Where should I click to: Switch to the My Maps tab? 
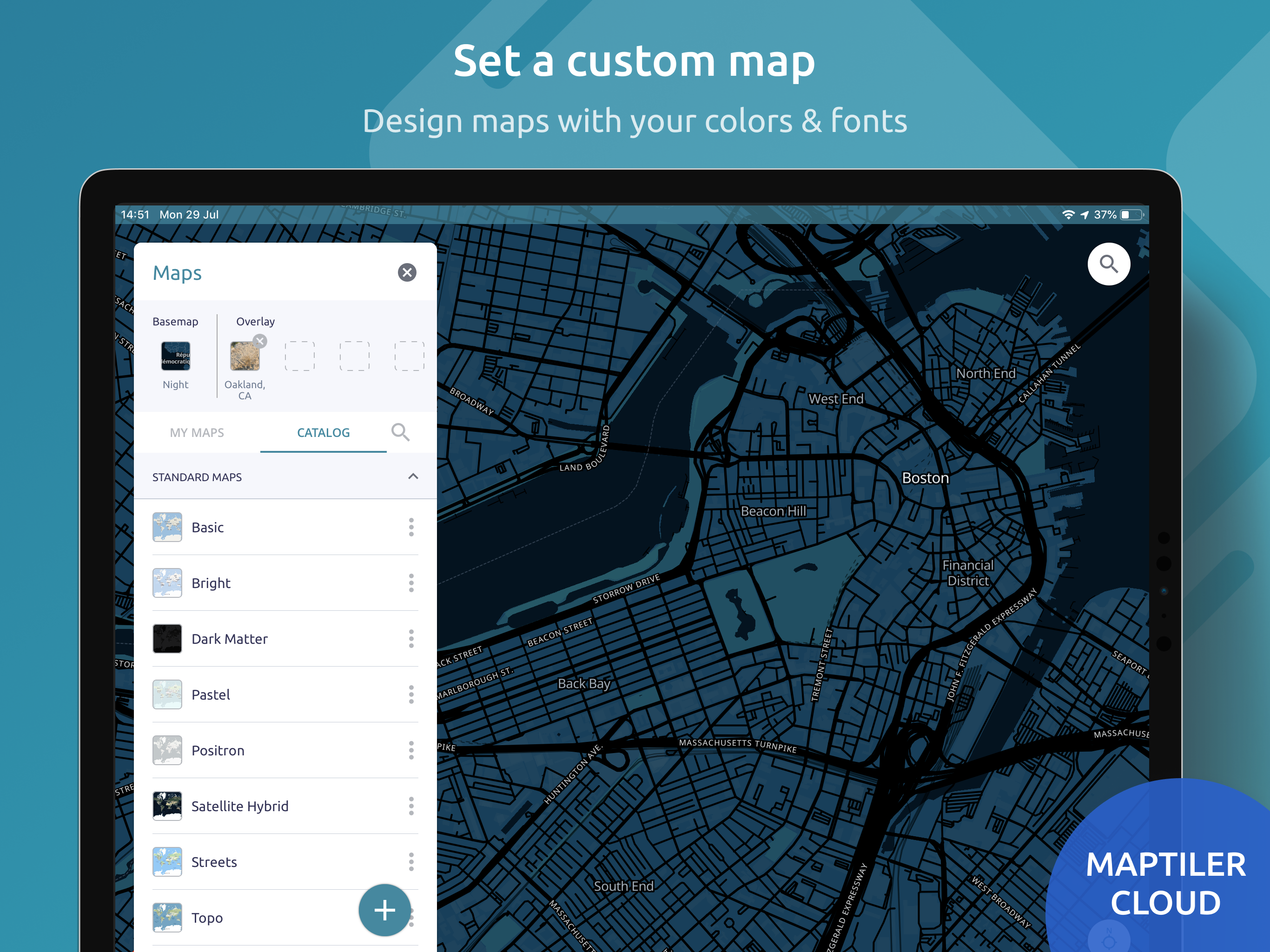point(197,432)
